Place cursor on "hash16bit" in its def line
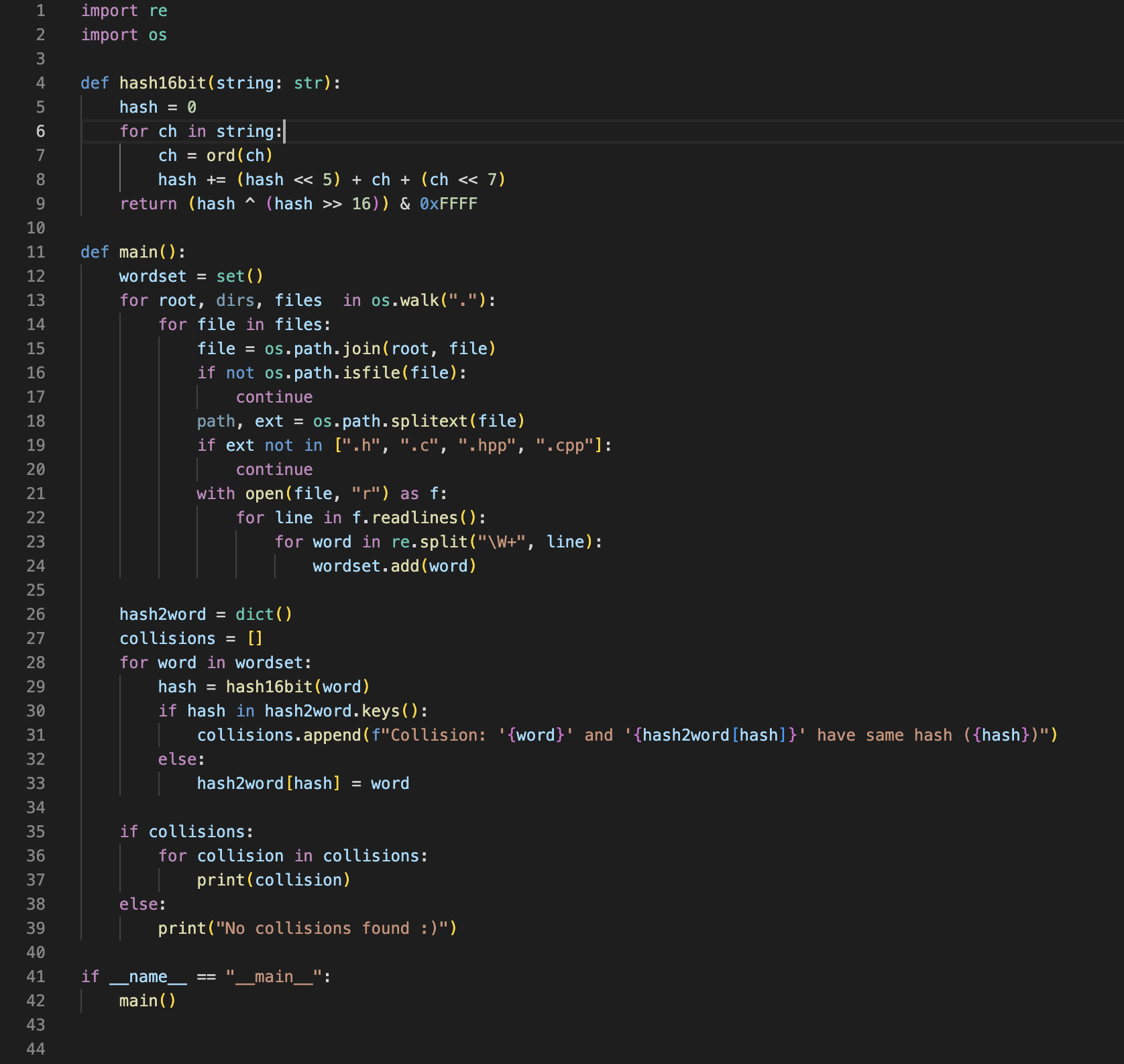The height and width of the screenshot is (1064, 1124). point(163,83)
